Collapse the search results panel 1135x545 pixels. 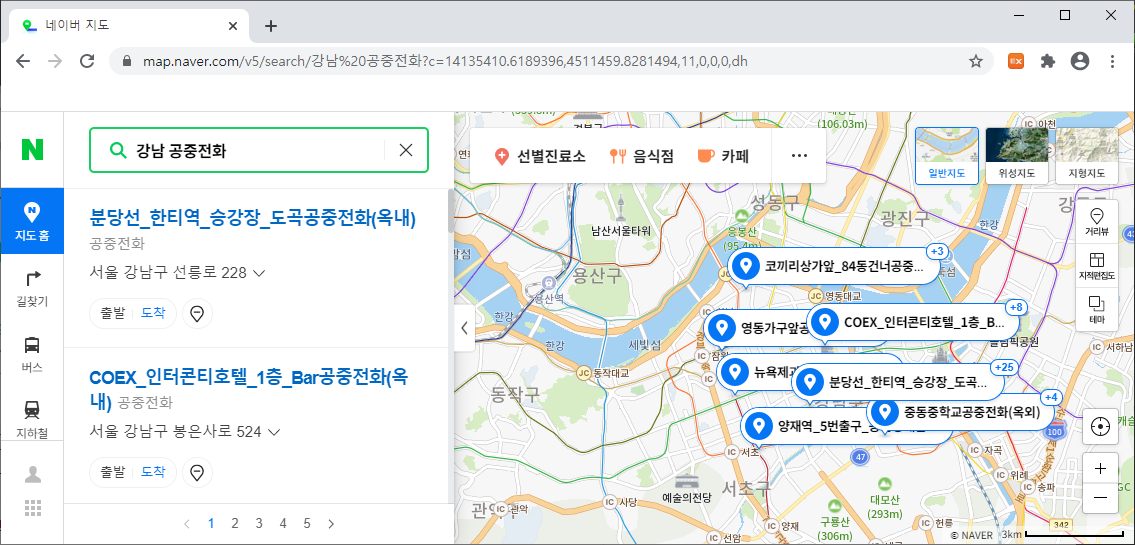pyautogui.click(x=464, y=328)
